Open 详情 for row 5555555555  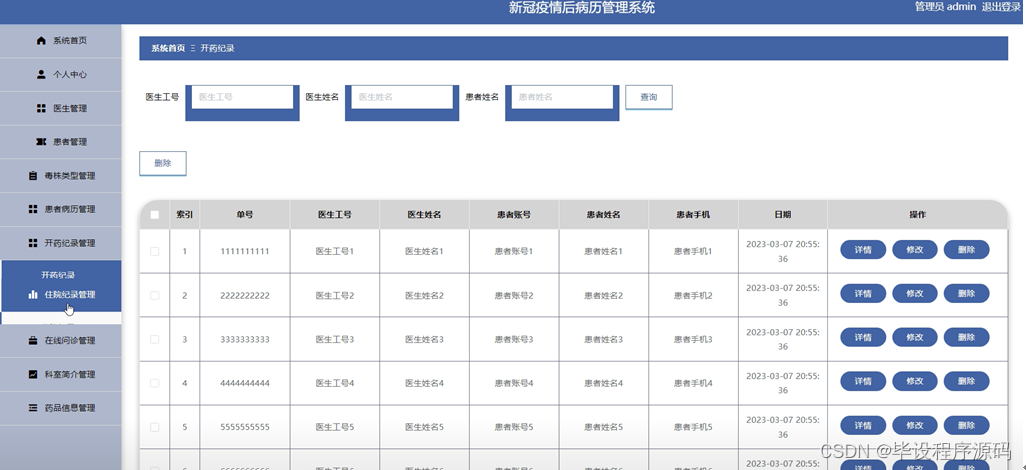coord(863,425)
